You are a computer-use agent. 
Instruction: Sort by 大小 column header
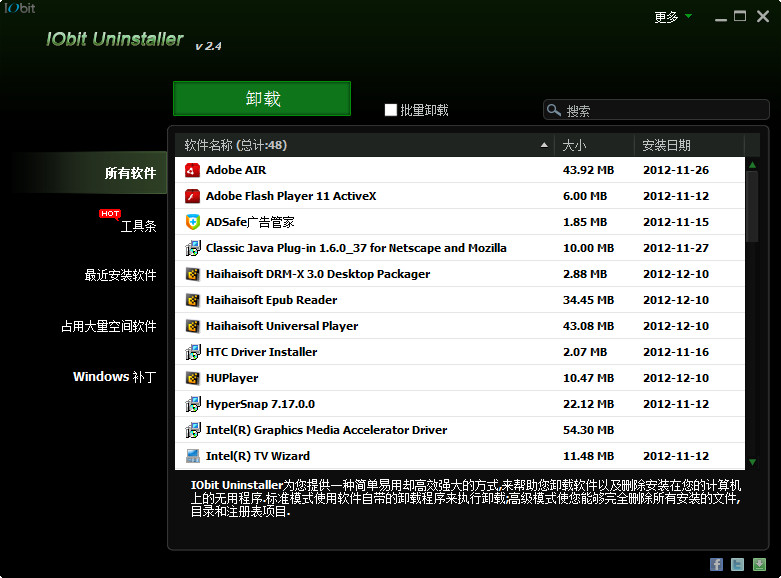594,145
